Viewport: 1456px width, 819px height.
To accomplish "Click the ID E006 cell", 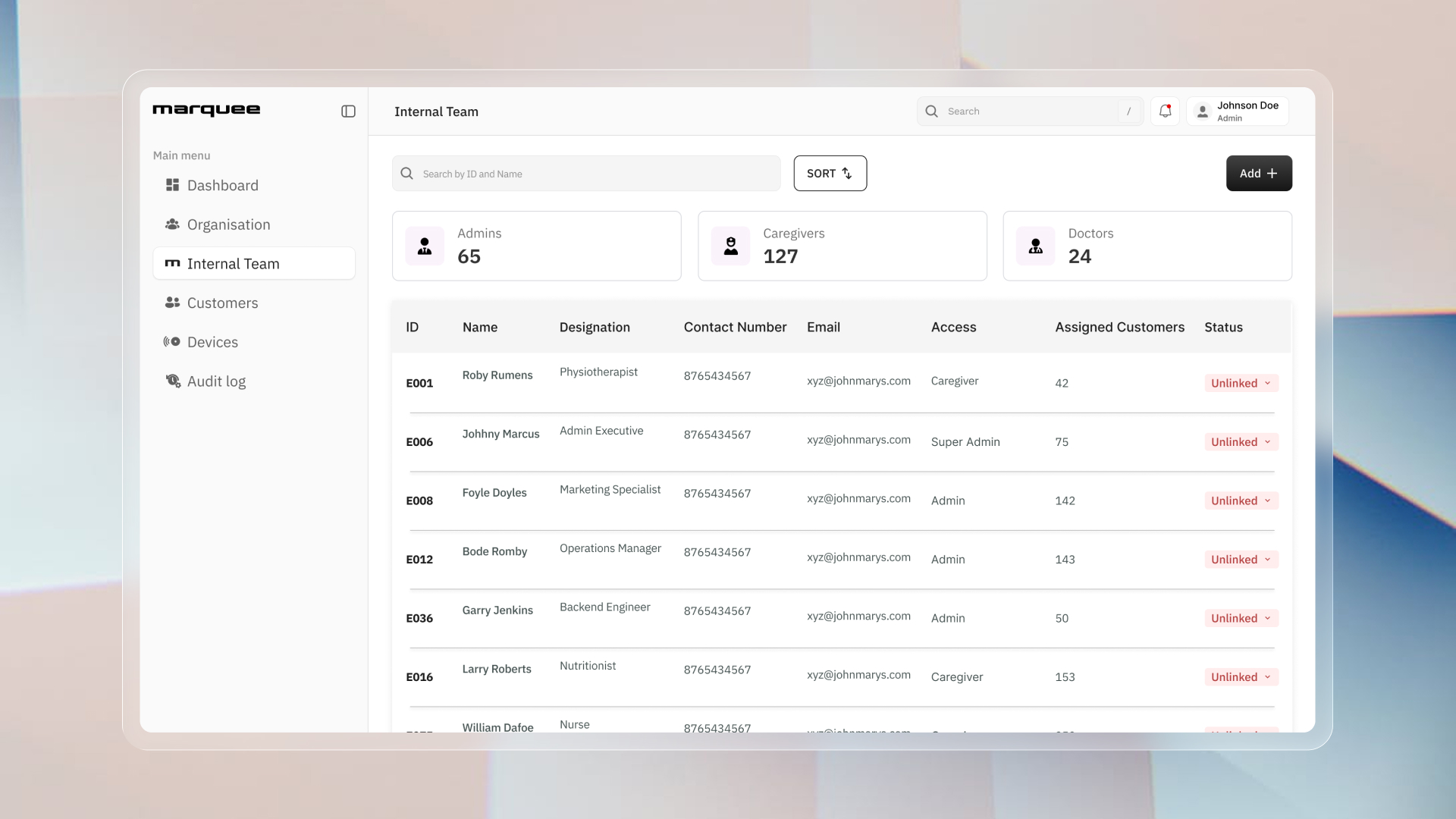I will point(419,442).
